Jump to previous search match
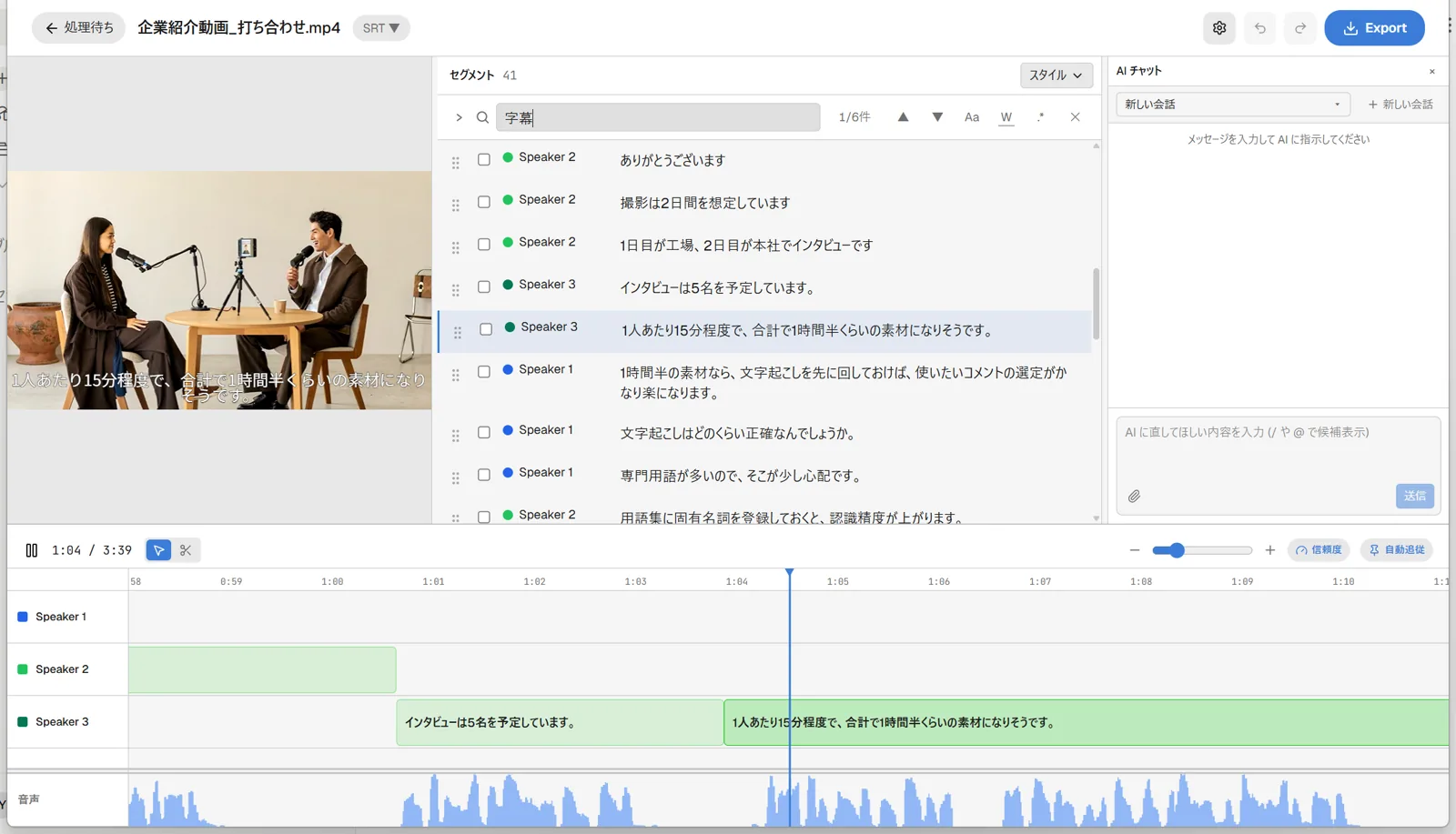The height and width of the screenshot is (834, 1456). pos(903,117)
